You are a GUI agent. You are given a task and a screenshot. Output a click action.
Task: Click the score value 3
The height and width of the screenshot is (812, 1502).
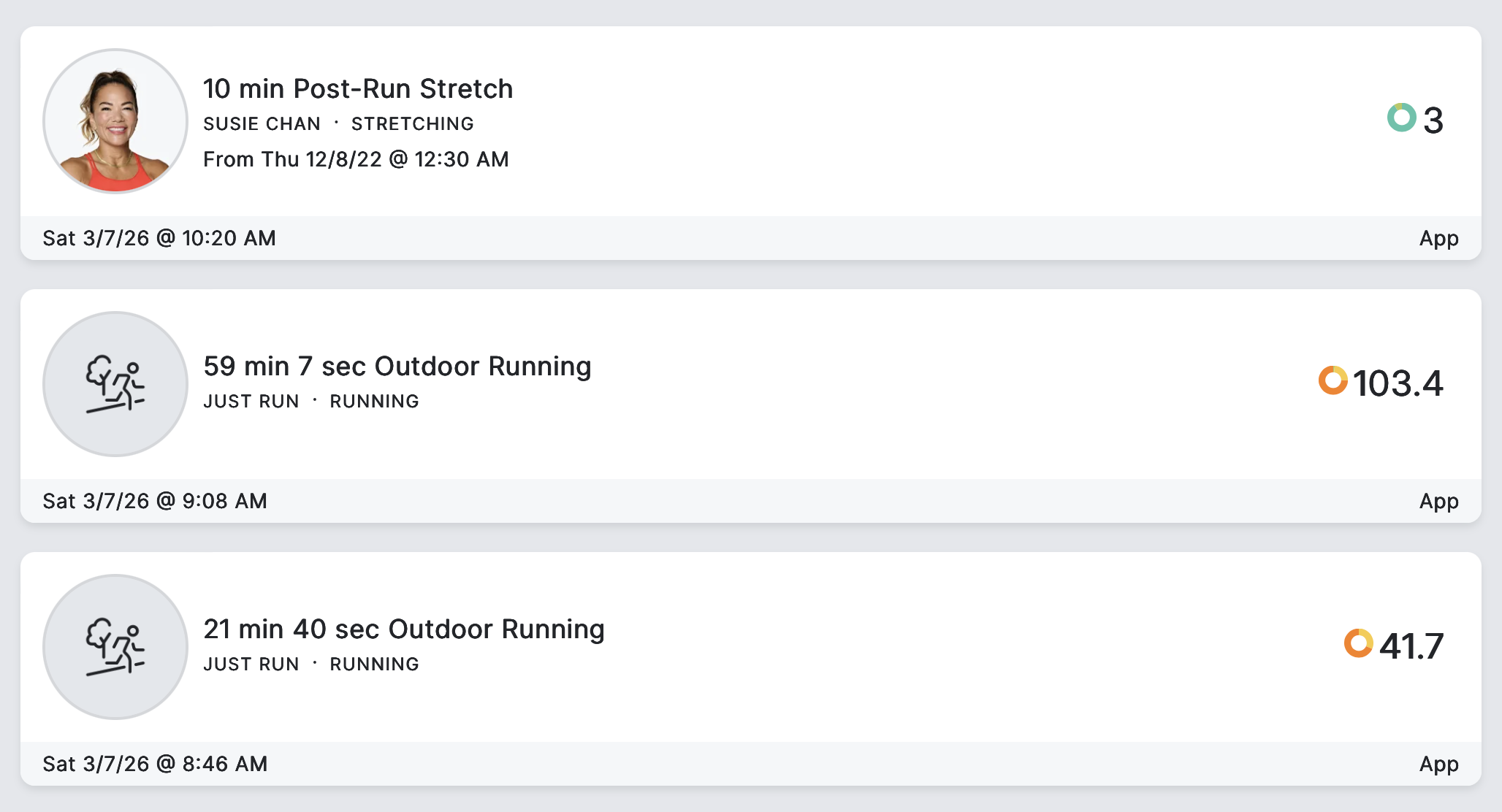tap(1433, 120)
